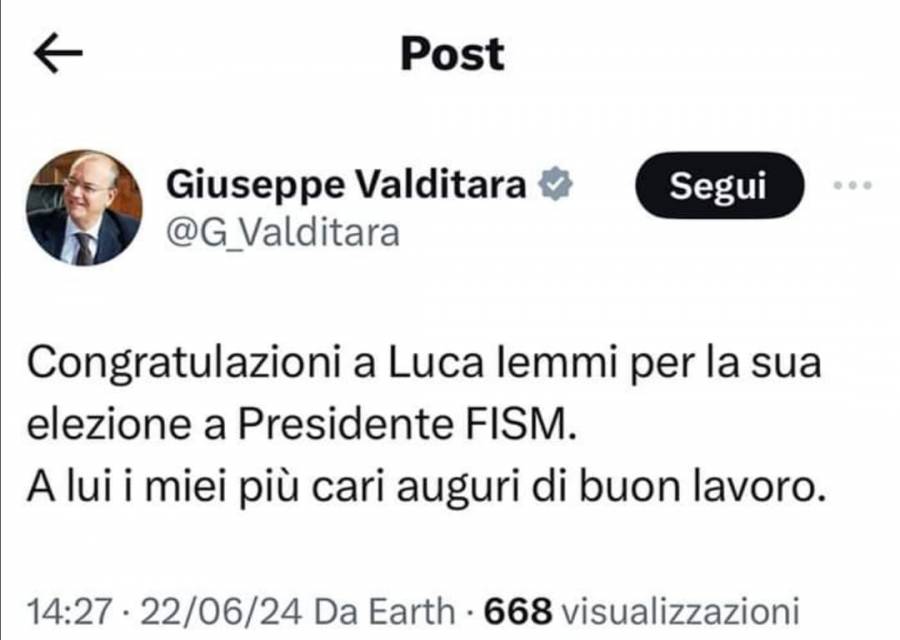Image resolution: width=900 pixels, height=640 pixels.
Task: Click the blue verified badge icon
Action: click(557, 184)
